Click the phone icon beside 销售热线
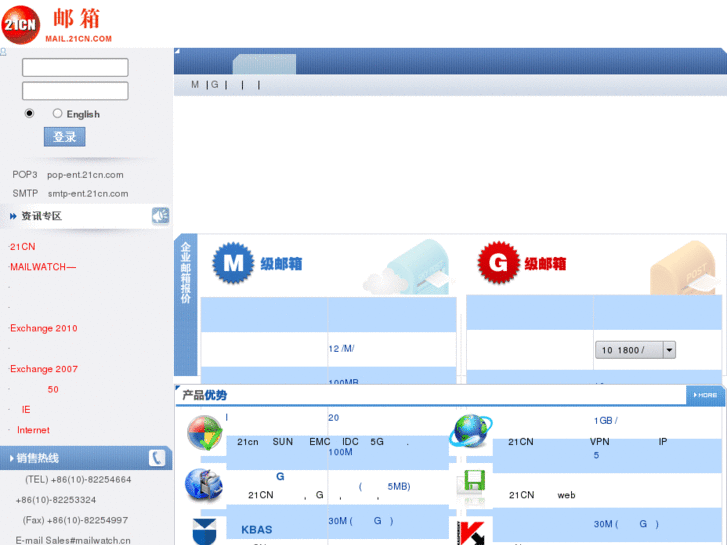The height and width of the screenshot is (545, 727). [x=157, y=458]
